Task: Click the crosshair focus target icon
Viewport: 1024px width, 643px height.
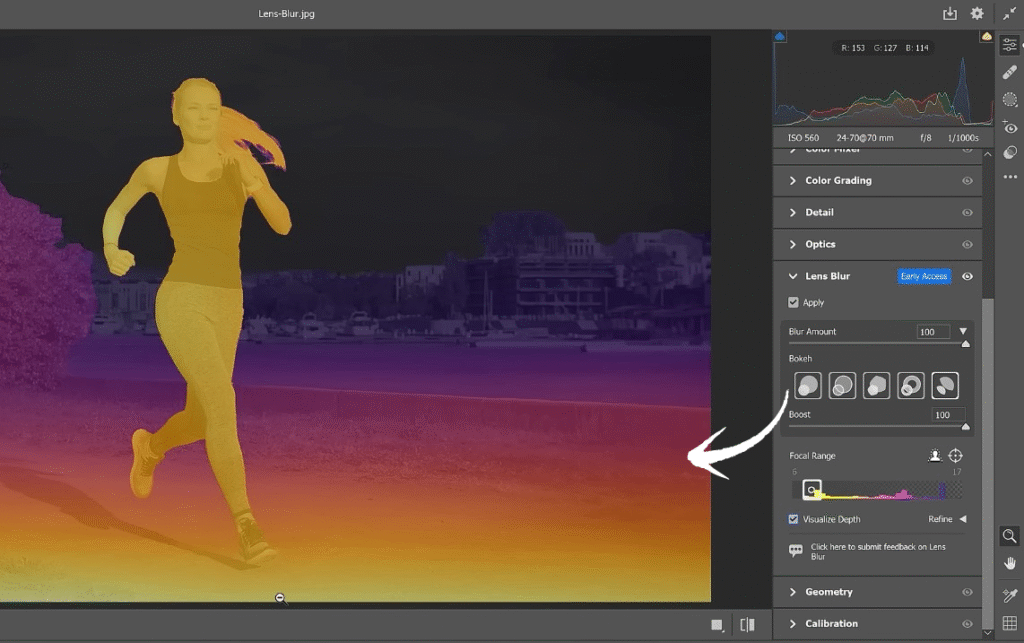Action: (x=956, y=455)
